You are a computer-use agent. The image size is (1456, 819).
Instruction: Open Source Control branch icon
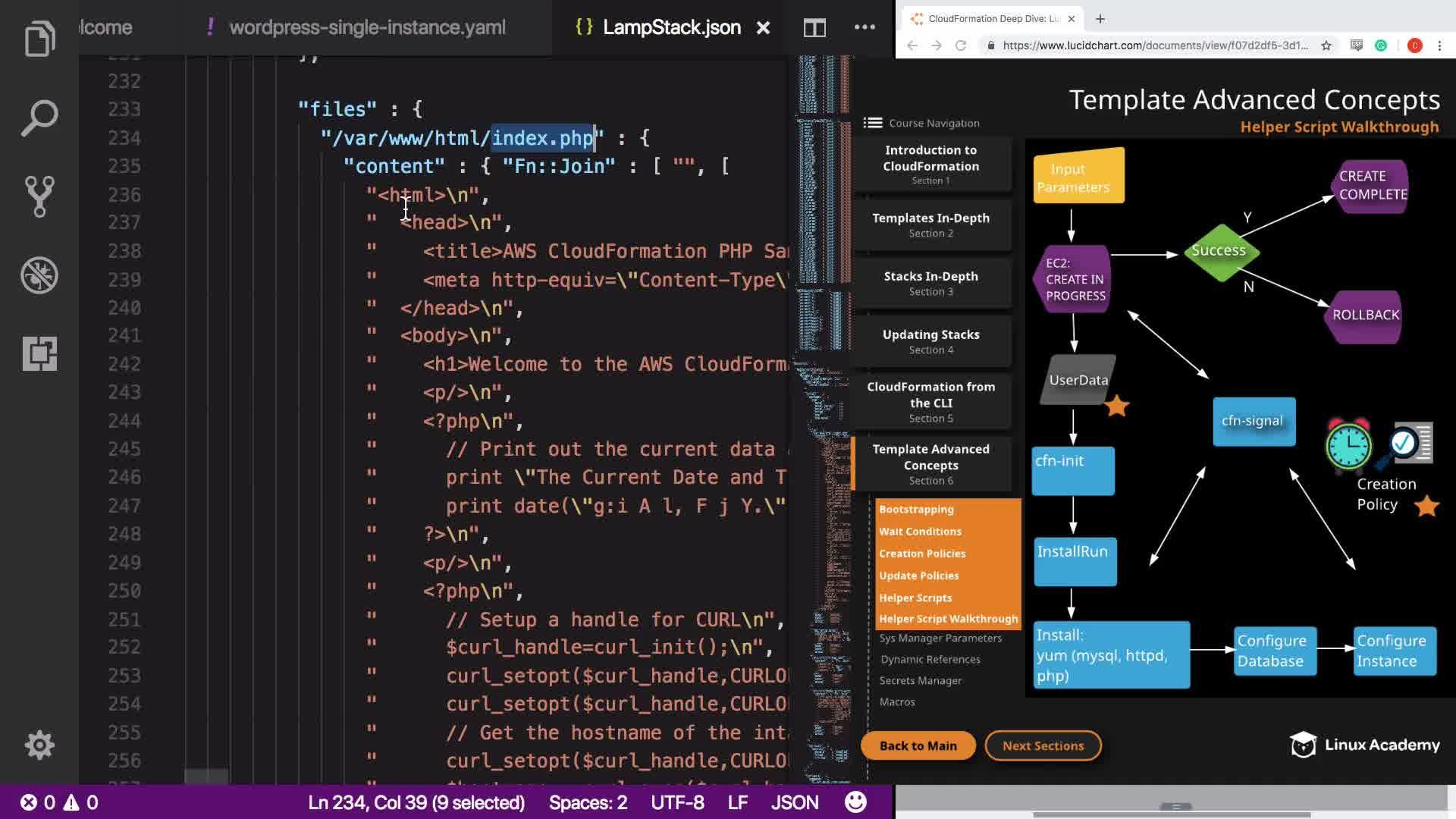coord(39,196)
